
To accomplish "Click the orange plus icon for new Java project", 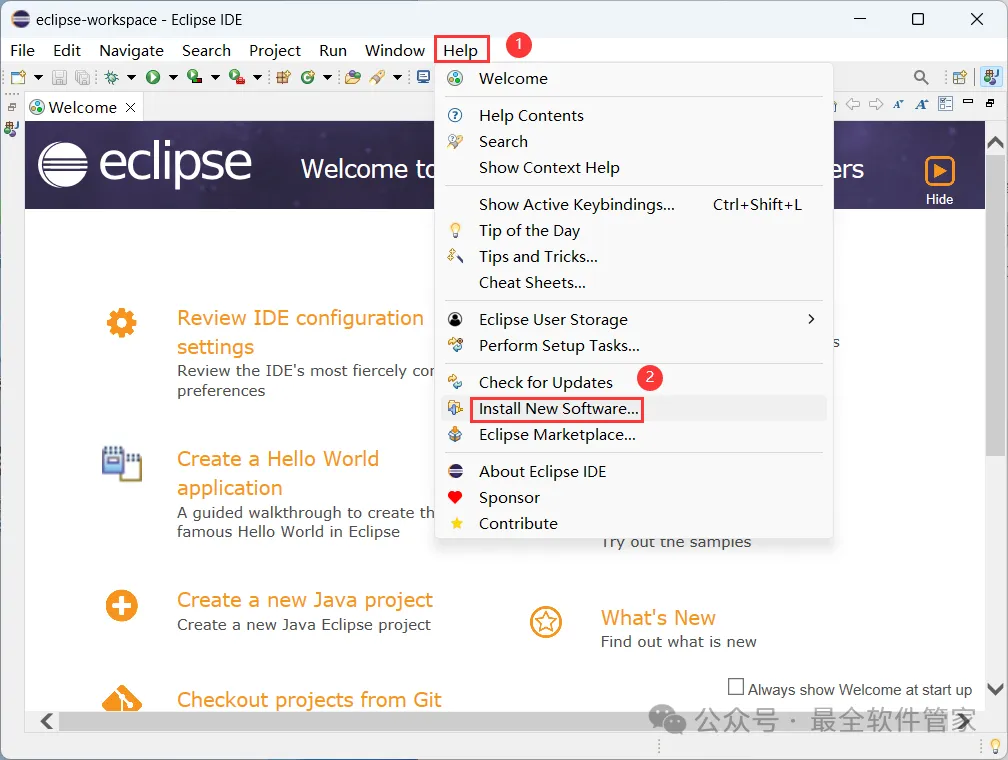I will coord(122,606).
